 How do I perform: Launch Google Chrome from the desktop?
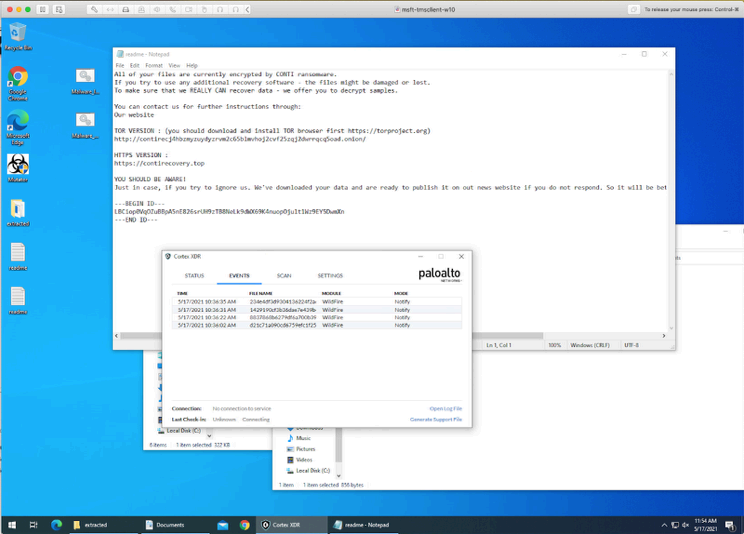18,84
